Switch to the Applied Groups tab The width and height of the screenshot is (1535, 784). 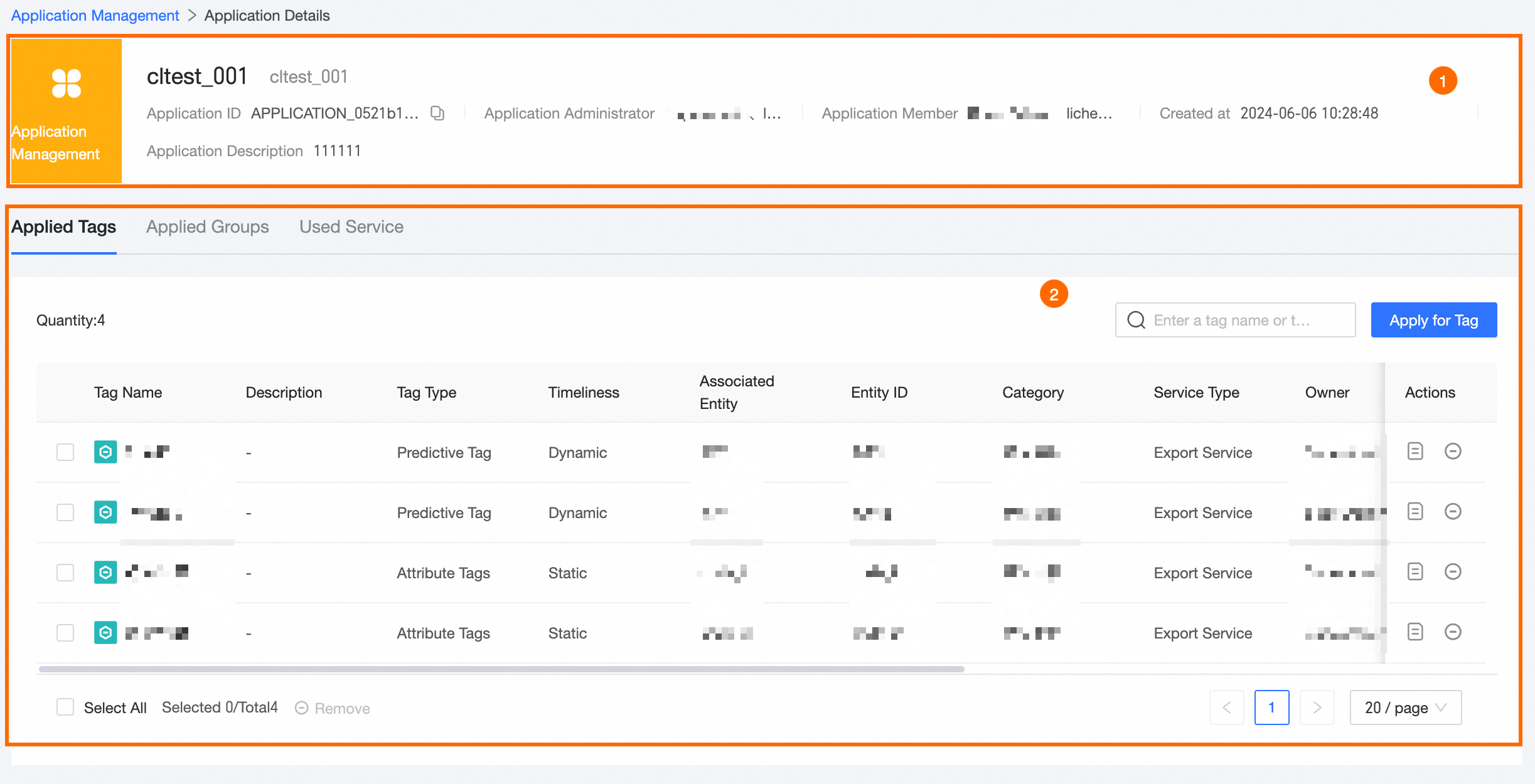coord(207,227)
